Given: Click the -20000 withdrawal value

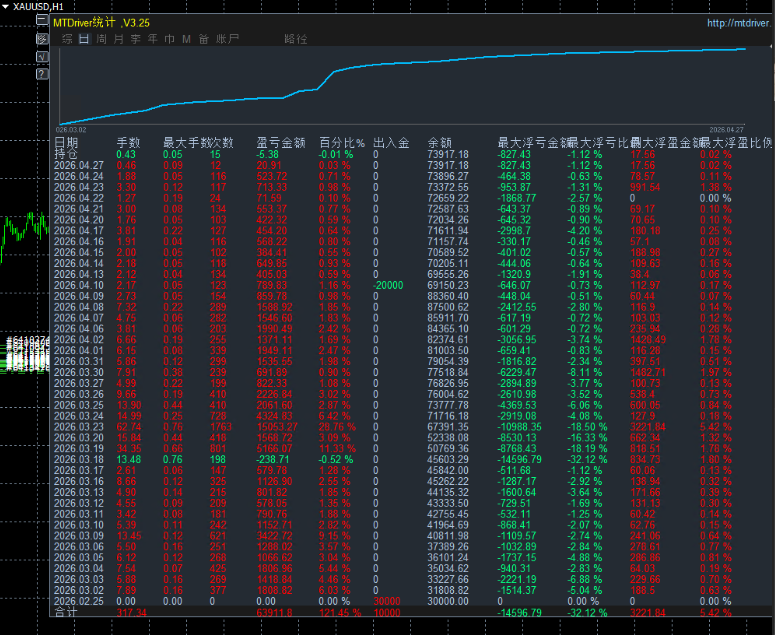Looking at the screenshot, I should click(388, 285).
